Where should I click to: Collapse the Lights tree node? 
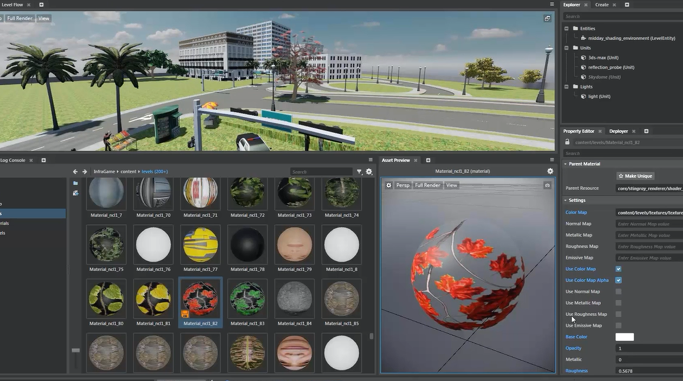[566, 87]
